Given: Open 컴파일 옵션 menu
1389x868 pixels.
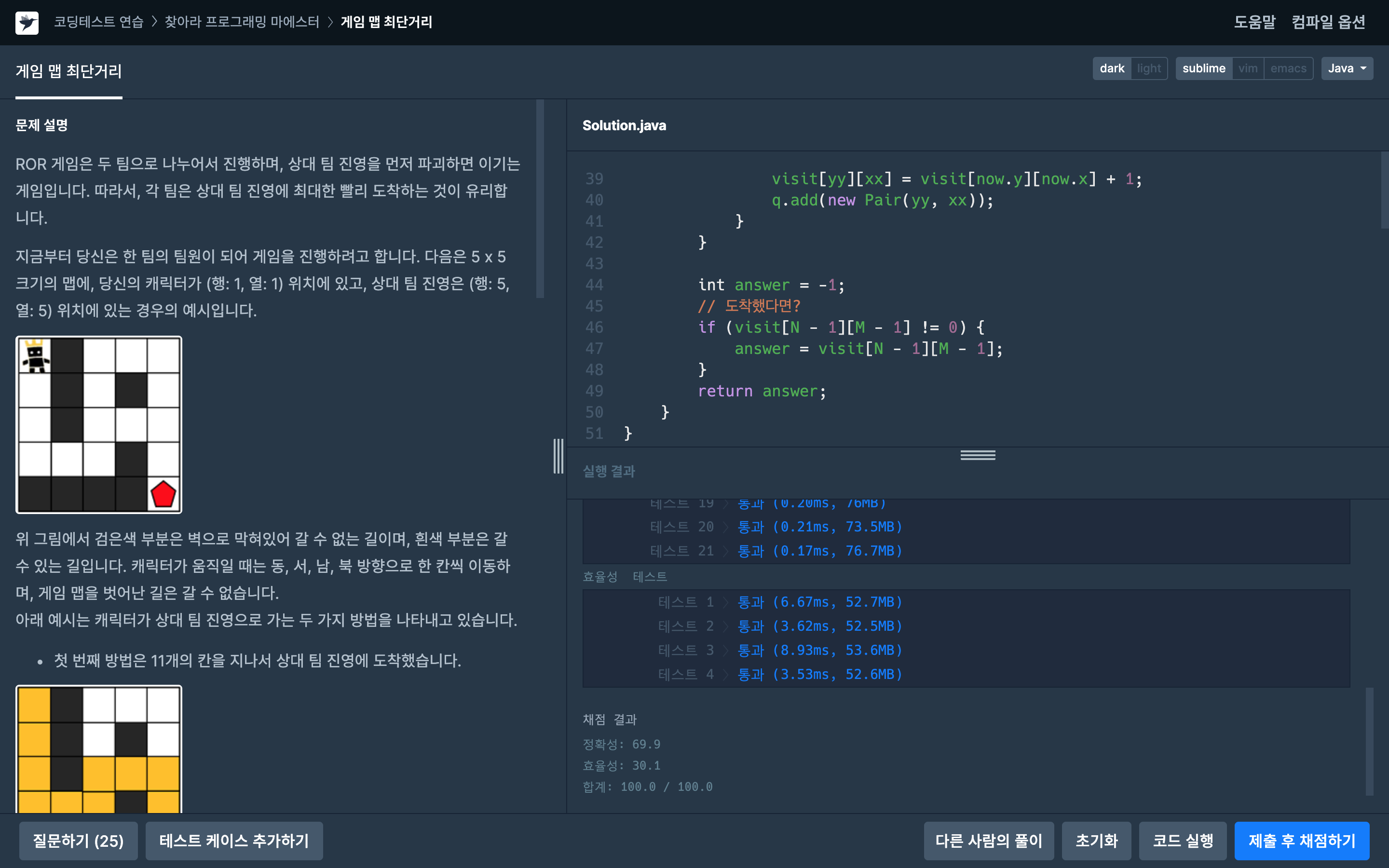Looking at the screenshot, I should [1328, 22].
